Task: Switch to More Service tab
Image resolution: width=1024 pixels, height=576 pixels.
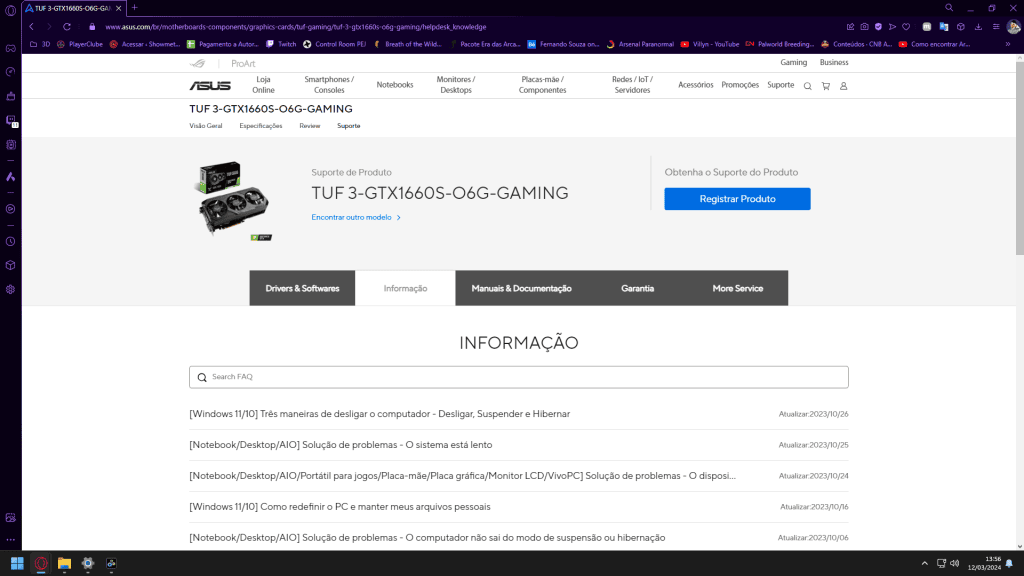Action: pyautogui.click(x=738, y=288)
